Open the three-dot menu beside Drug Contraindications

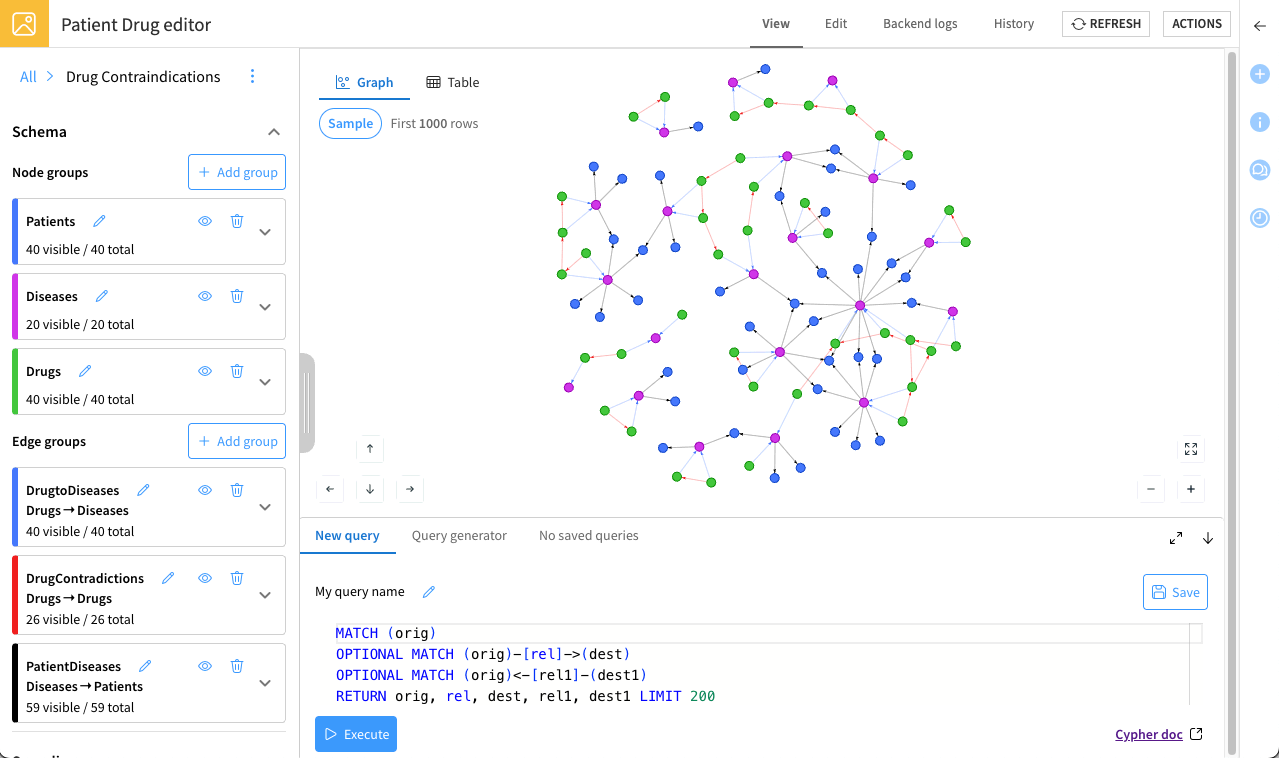point(252,77)
